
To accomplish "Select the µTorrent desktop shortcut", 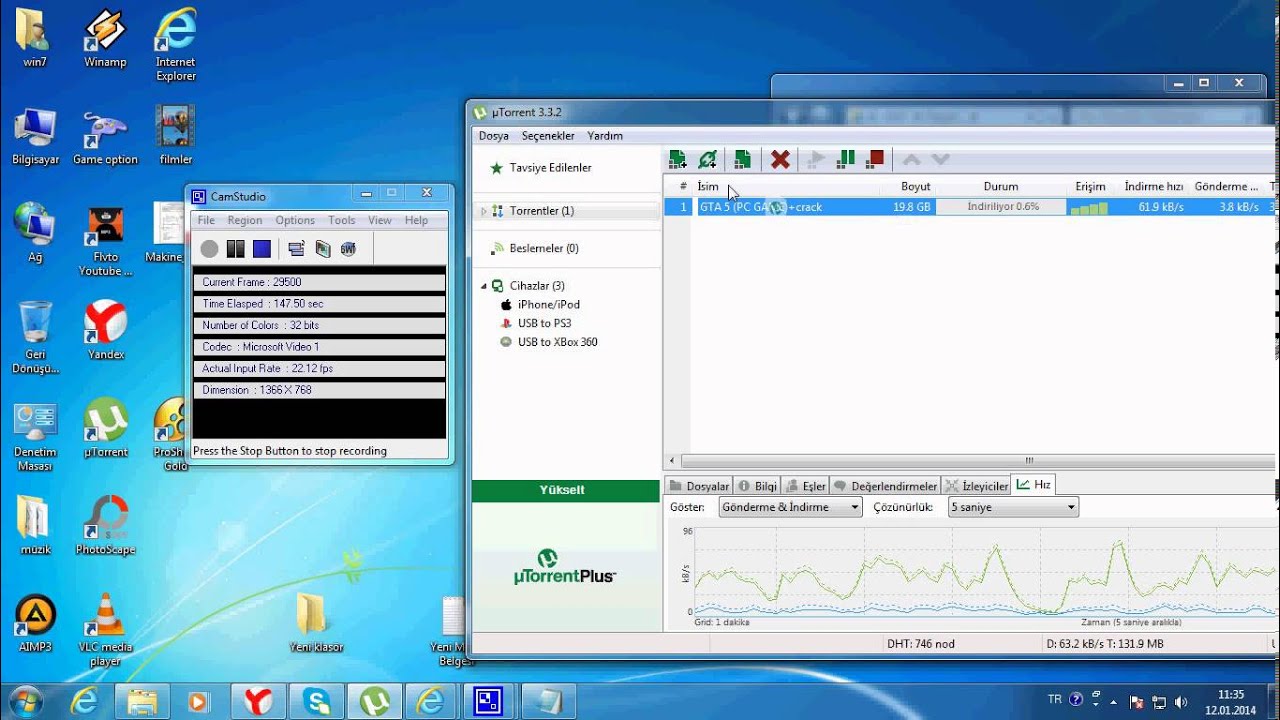I will (105, 427).
